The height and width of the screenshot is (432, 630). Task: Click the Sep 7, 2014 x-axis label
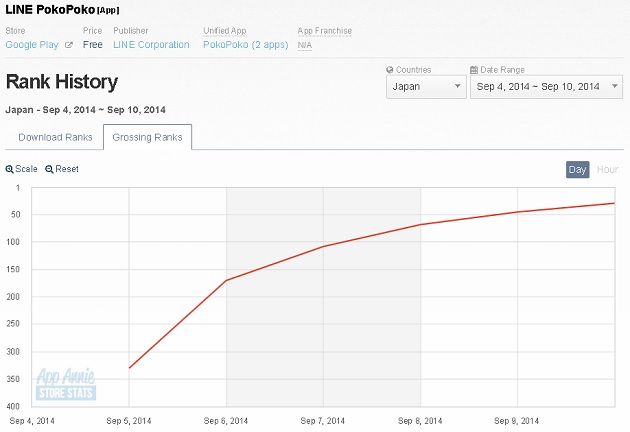[323, 421]
